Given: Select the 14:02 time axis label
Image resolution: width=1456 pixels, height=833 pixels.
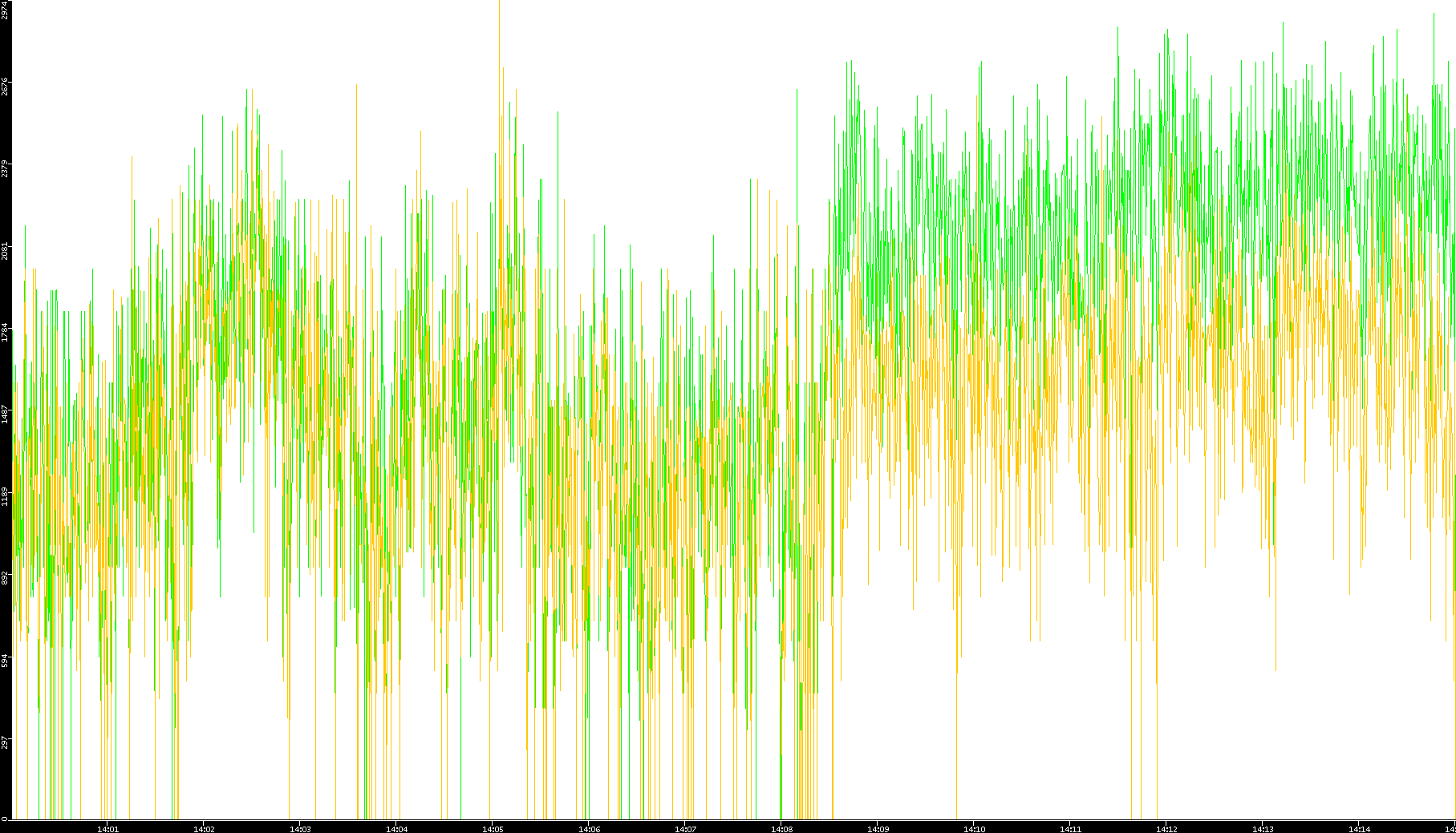Looking at the screenshot, I should [204, 829].
